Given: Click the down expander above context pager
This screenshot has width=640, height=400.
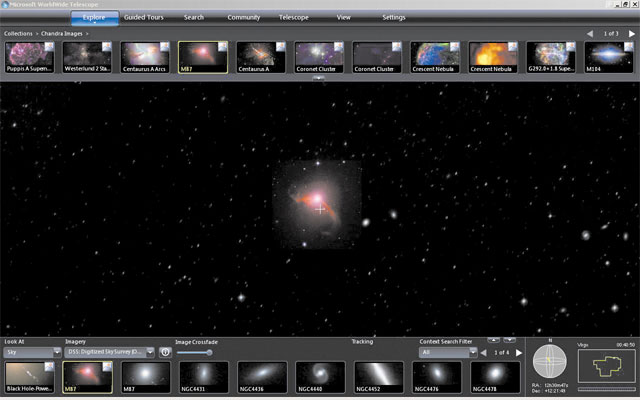Looking at the screenshot, I should click(x=509, y=340).
